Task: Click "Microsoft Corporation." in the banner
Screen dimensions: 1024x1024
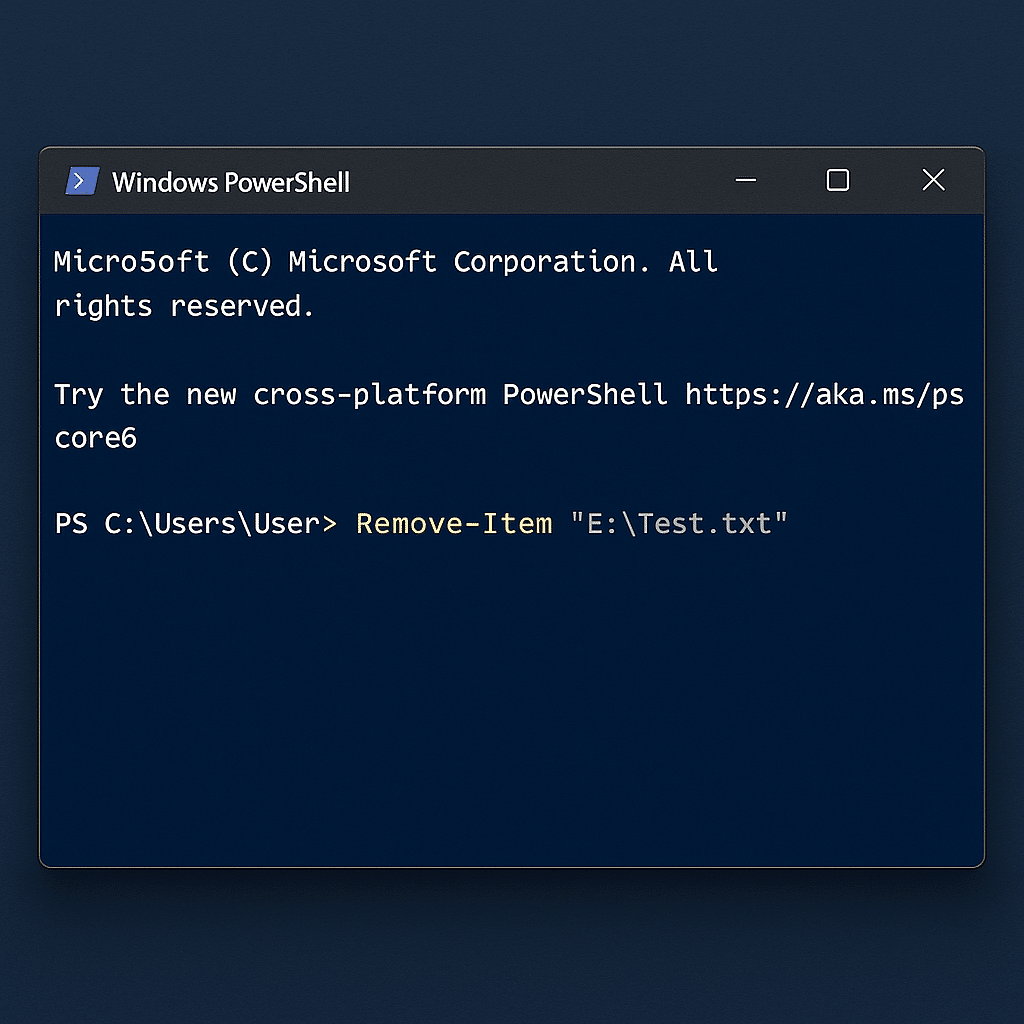Action: click(469, 262)
